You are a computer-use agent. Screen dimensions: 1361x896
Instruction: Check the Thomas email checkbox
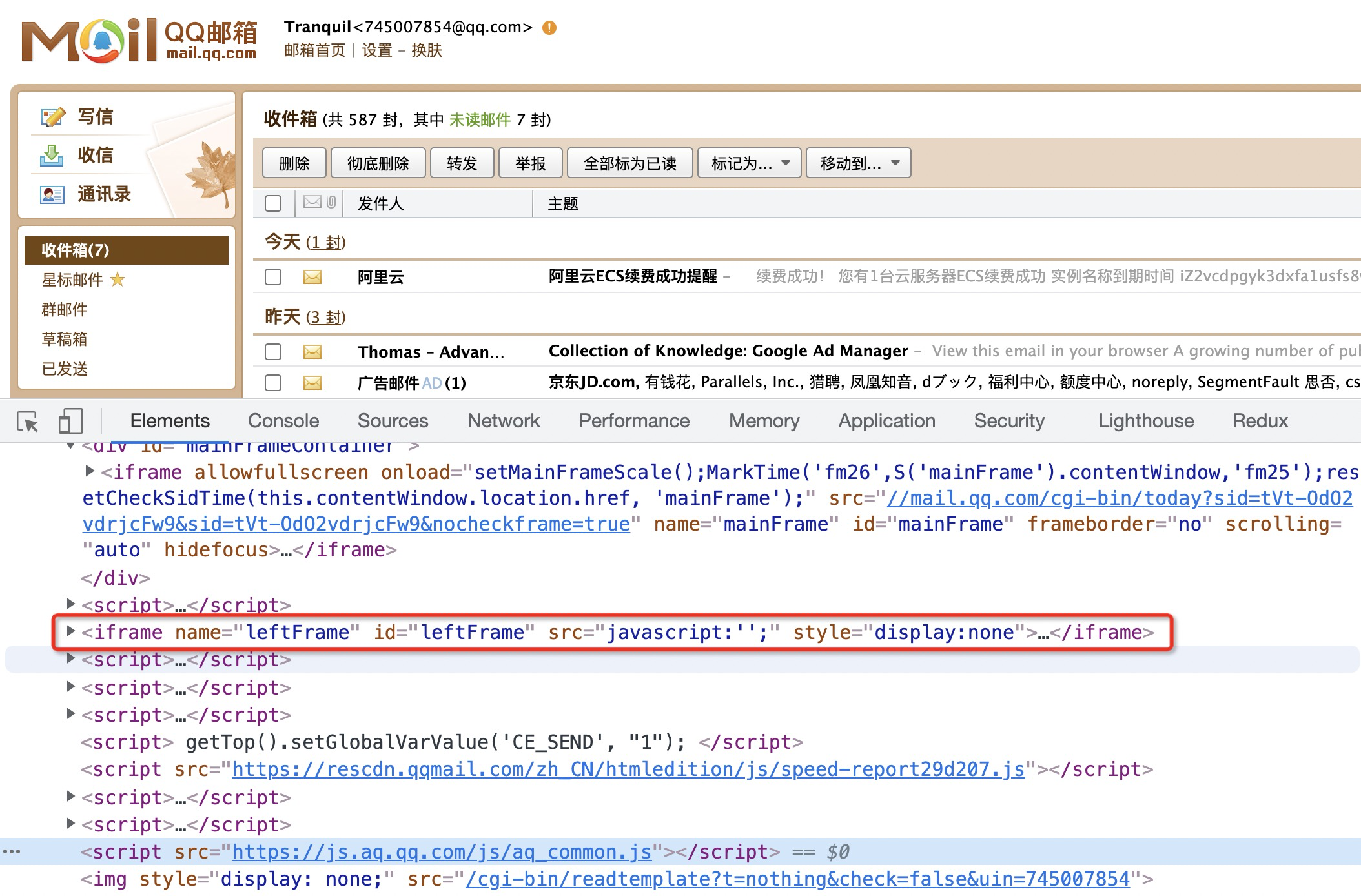(x=273, y=352)
